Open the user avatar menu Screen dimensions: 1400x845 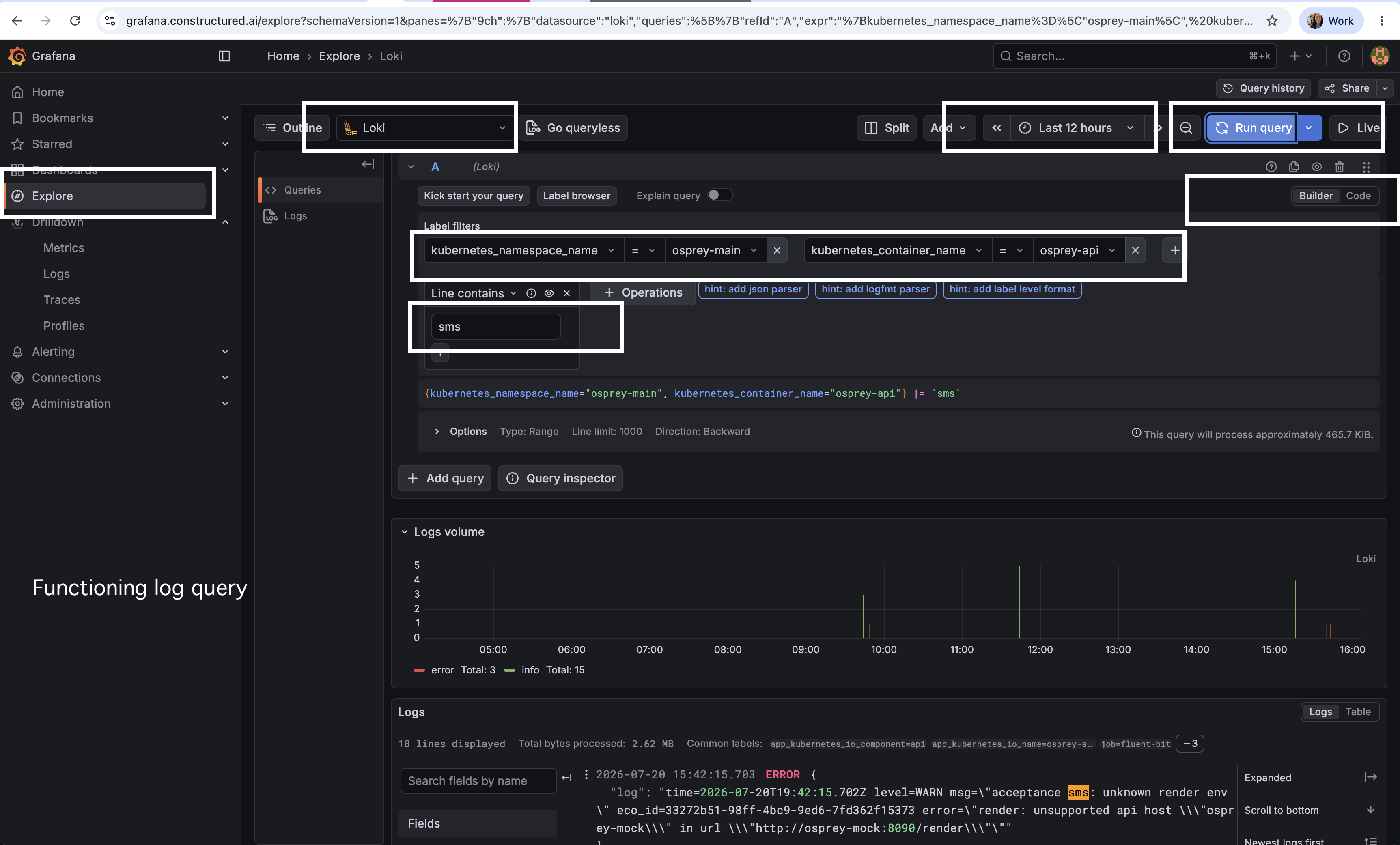pyautogui.click(x=1380, y=56)
